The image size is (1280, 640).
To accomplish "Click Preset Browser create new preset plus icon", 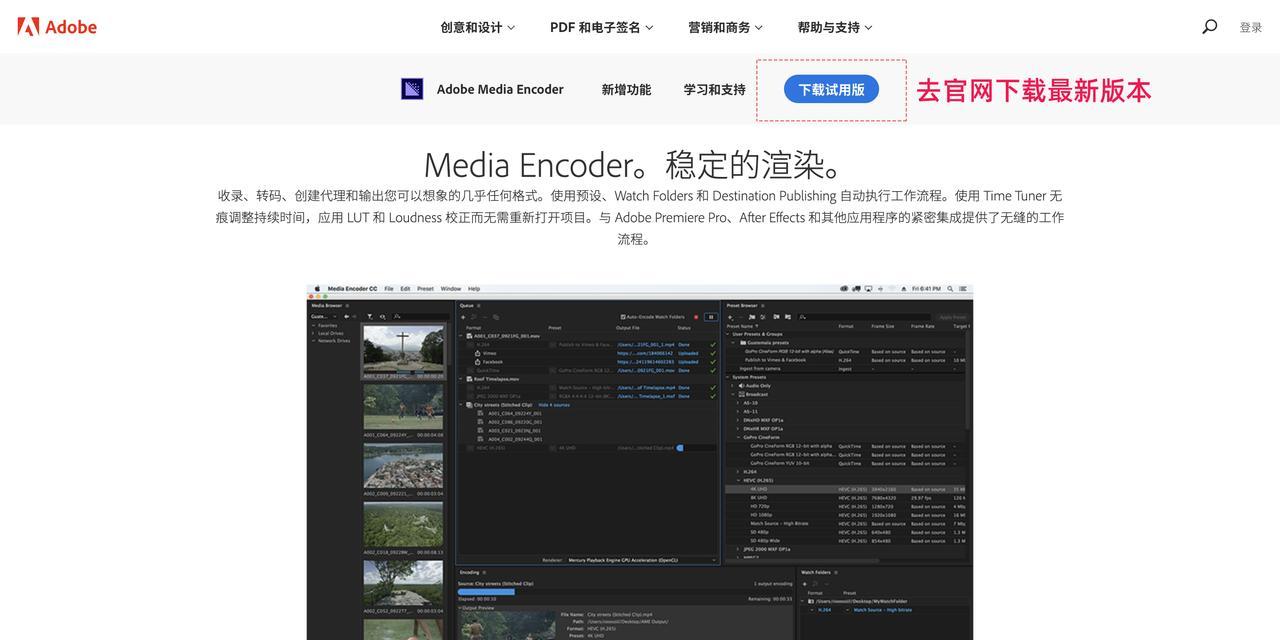I will point(730,317).
